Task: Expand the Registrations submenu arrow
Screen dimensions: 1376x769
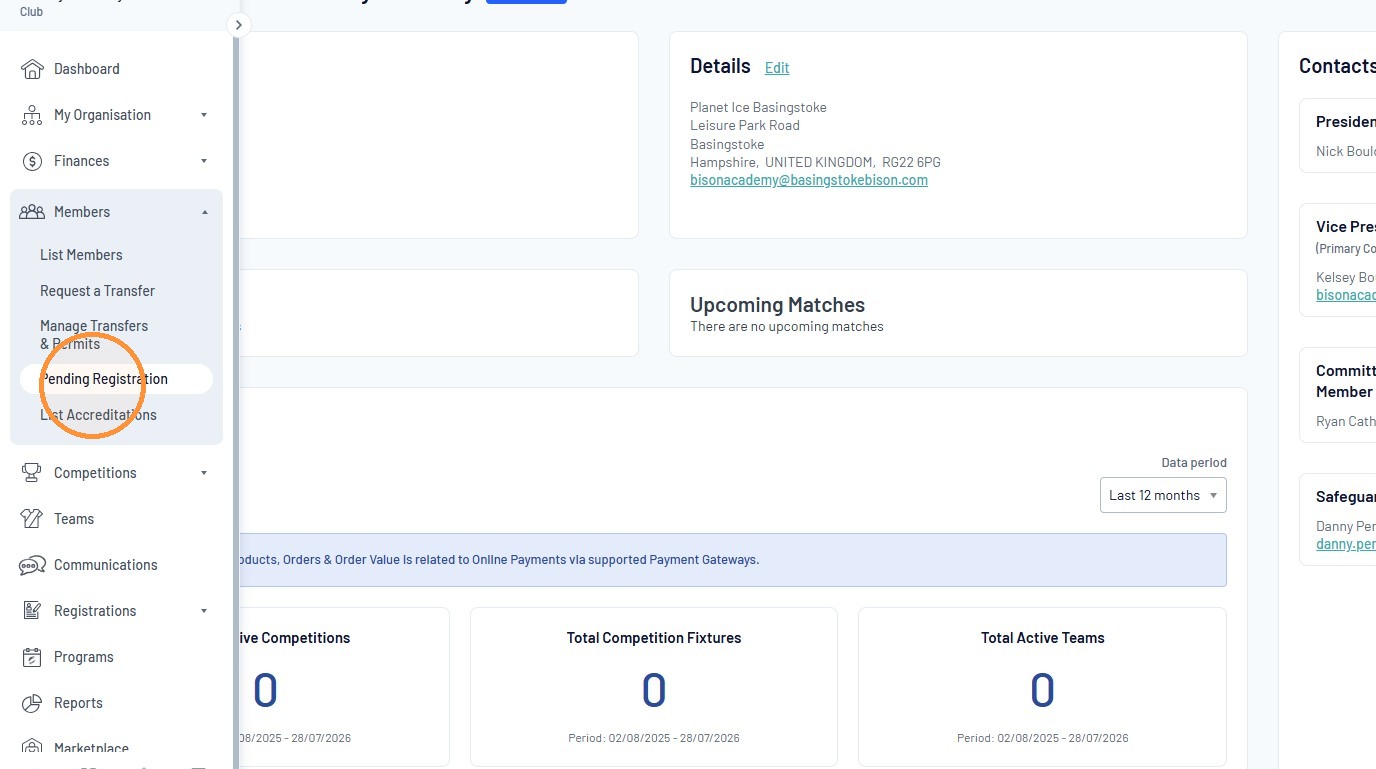Action: 204,611
